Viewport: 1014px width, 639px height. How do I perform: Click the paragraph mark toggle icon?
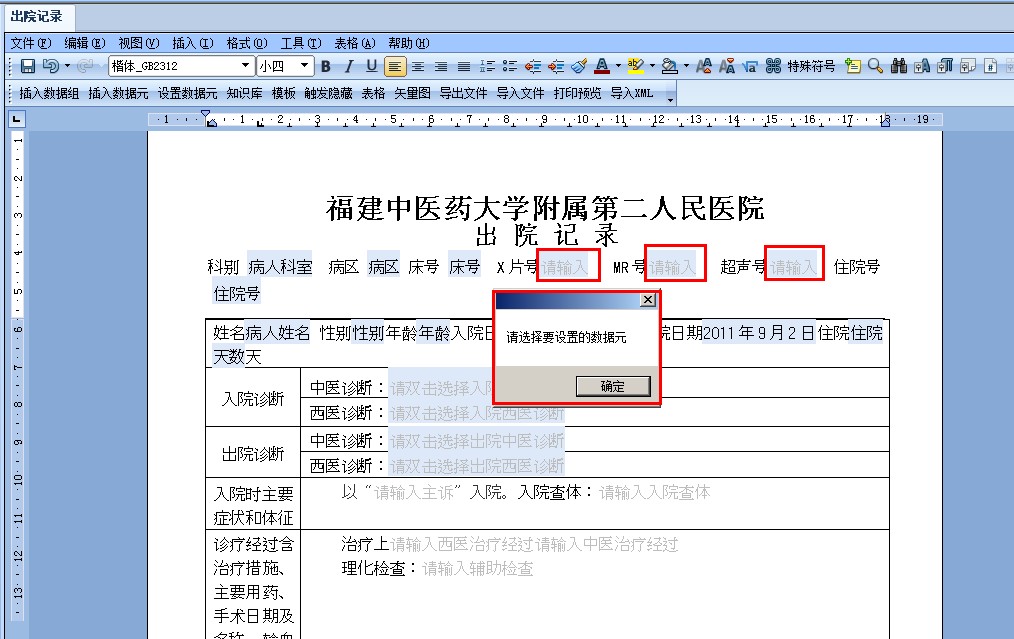click(x=945, y=66)
